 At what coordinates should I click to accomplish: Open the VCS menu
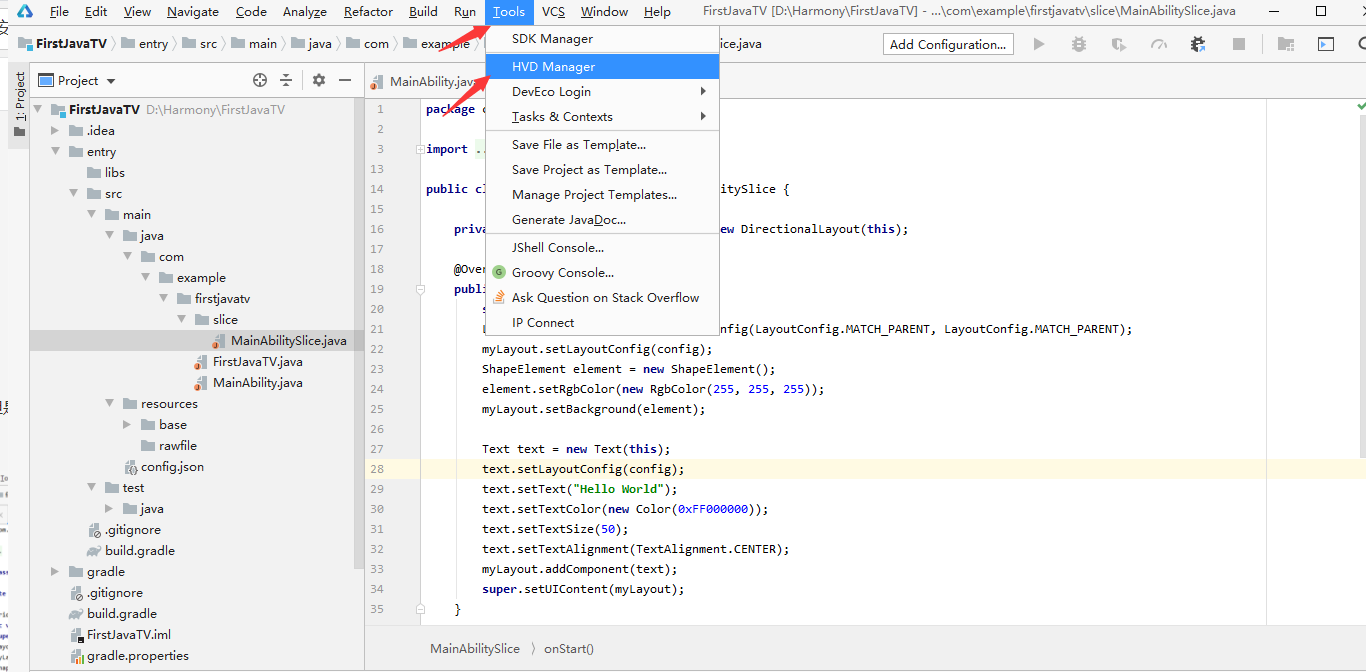click(x=553, y=12)
